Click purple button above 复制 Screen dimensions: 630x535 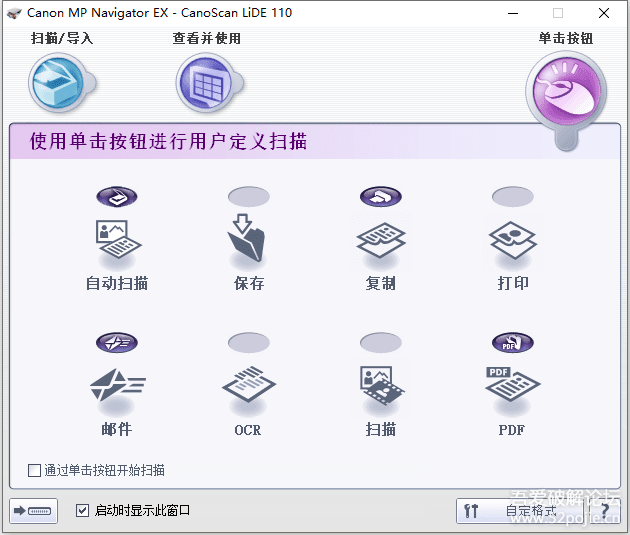coord(380,196)
